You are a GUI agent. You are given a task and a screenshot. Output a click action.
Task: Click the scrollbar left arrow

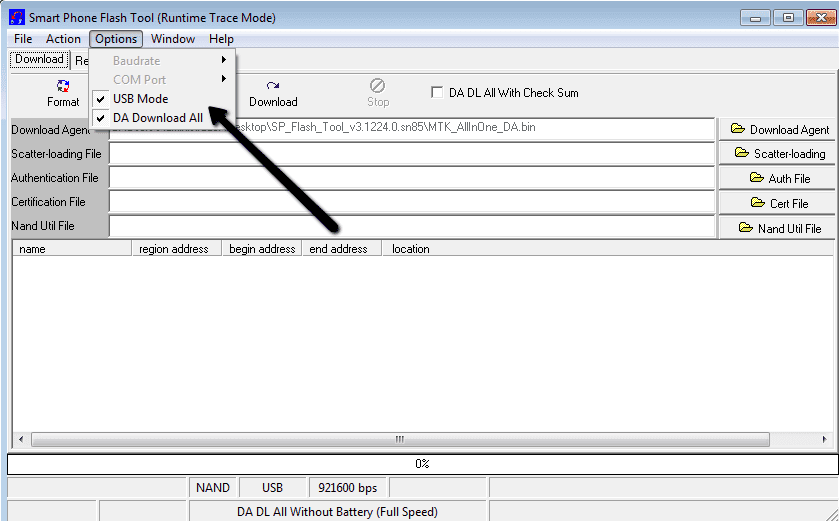tap(21, 440)
